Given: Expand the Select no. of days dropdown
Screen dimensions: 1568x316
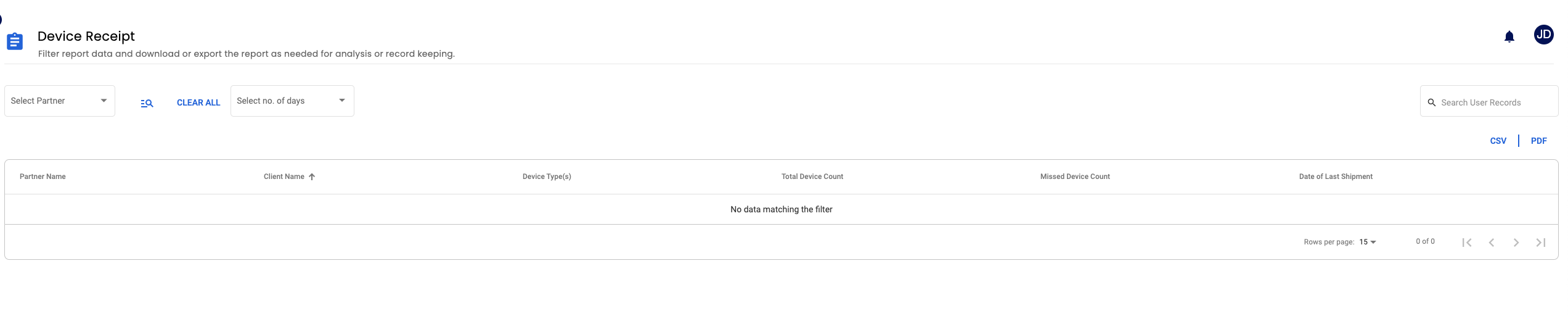Looking at the screenshot, I should (x=292, y=101).
